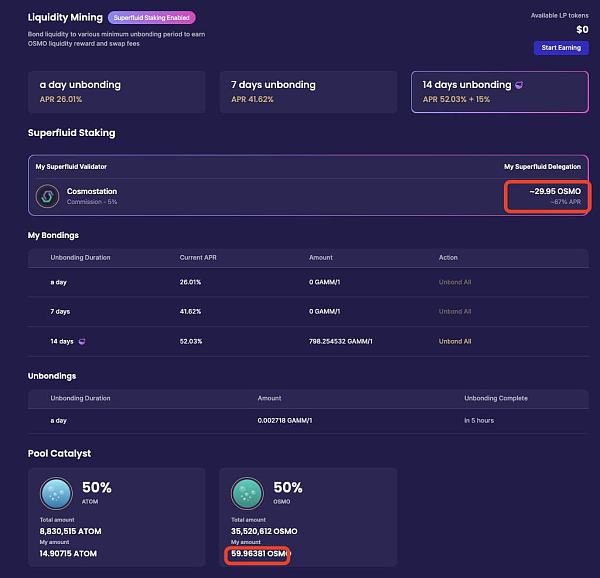600x578 pixels.
Task: Select the 7 days unbonding card
Action: (305, 92)
